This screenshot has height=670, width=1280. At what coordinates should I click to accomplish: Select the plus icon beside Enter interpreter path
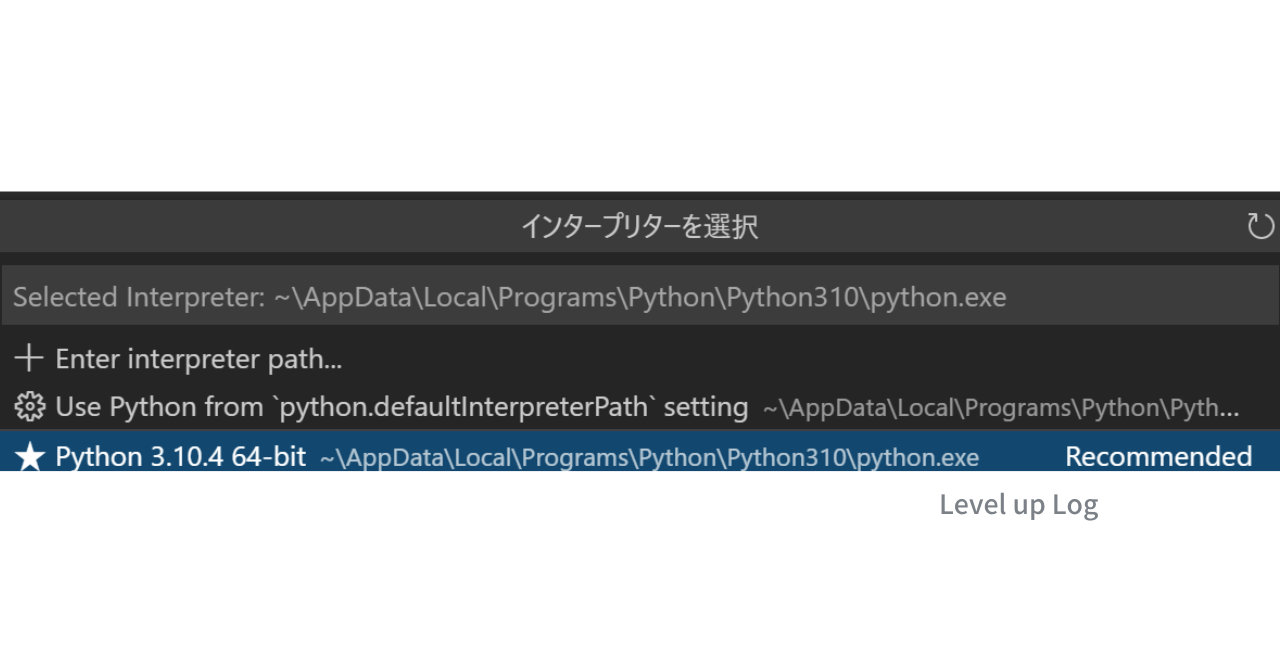tap(29, 358)
